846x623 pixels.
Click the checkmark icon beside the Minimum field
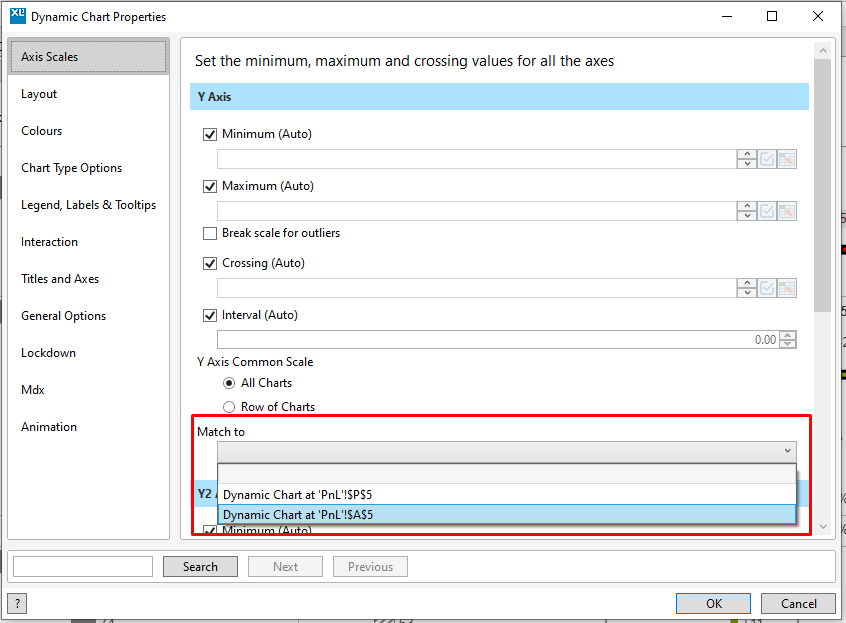coord(765,158)
